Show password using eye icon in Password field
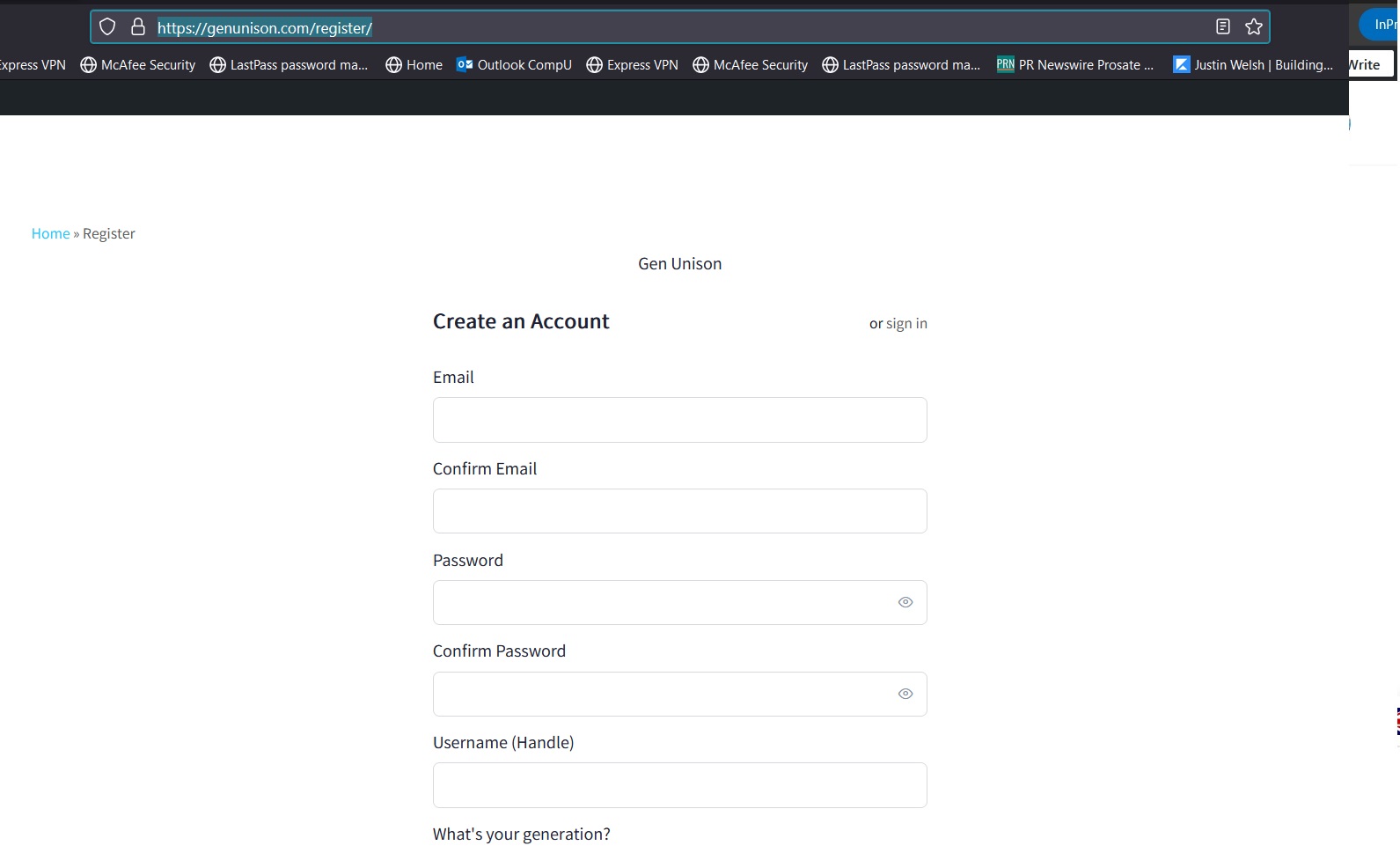Viewport: 1400px width, 853px height. point(905,603)
